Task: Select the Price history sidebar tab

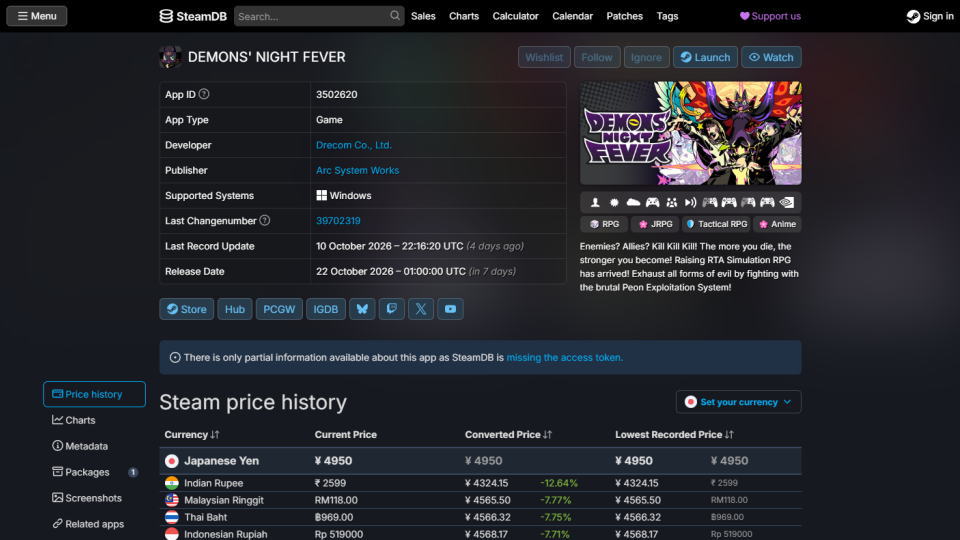Action: click(x=94, y=394)
